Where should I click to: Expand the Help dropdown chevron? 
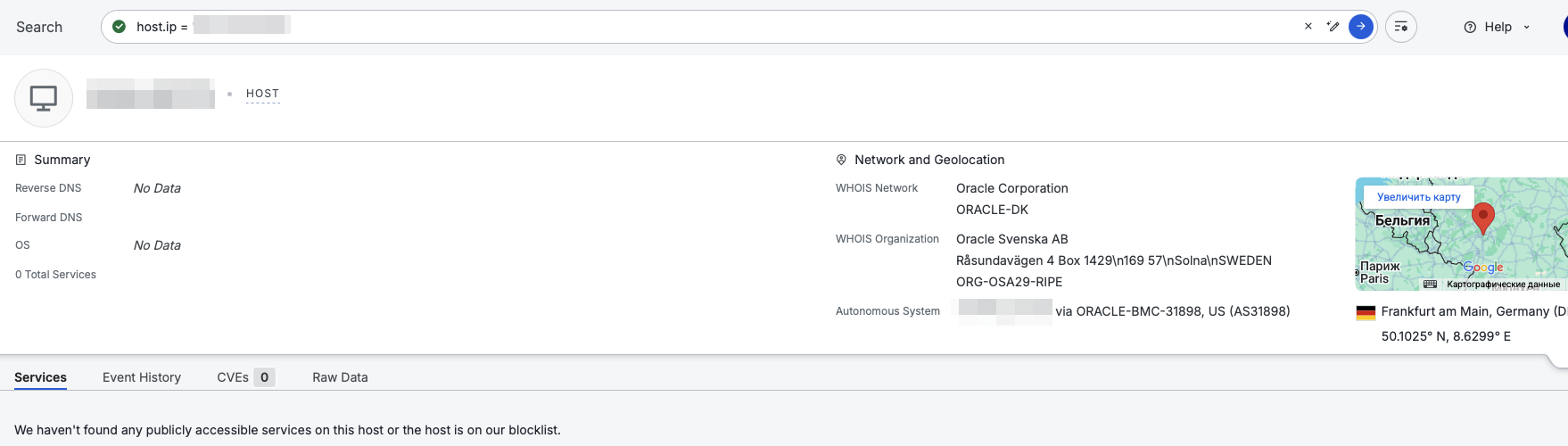coord(1526,28)
